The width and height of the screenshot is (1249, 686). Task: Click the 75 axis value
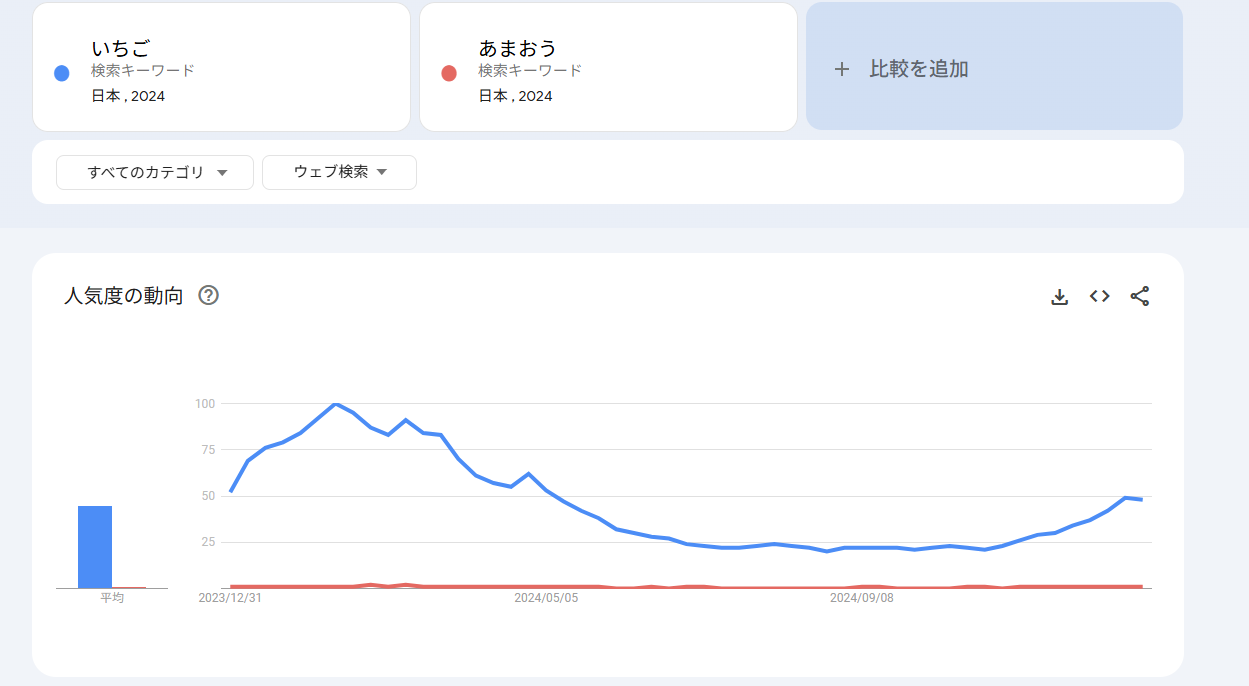[x=208, y=450]
